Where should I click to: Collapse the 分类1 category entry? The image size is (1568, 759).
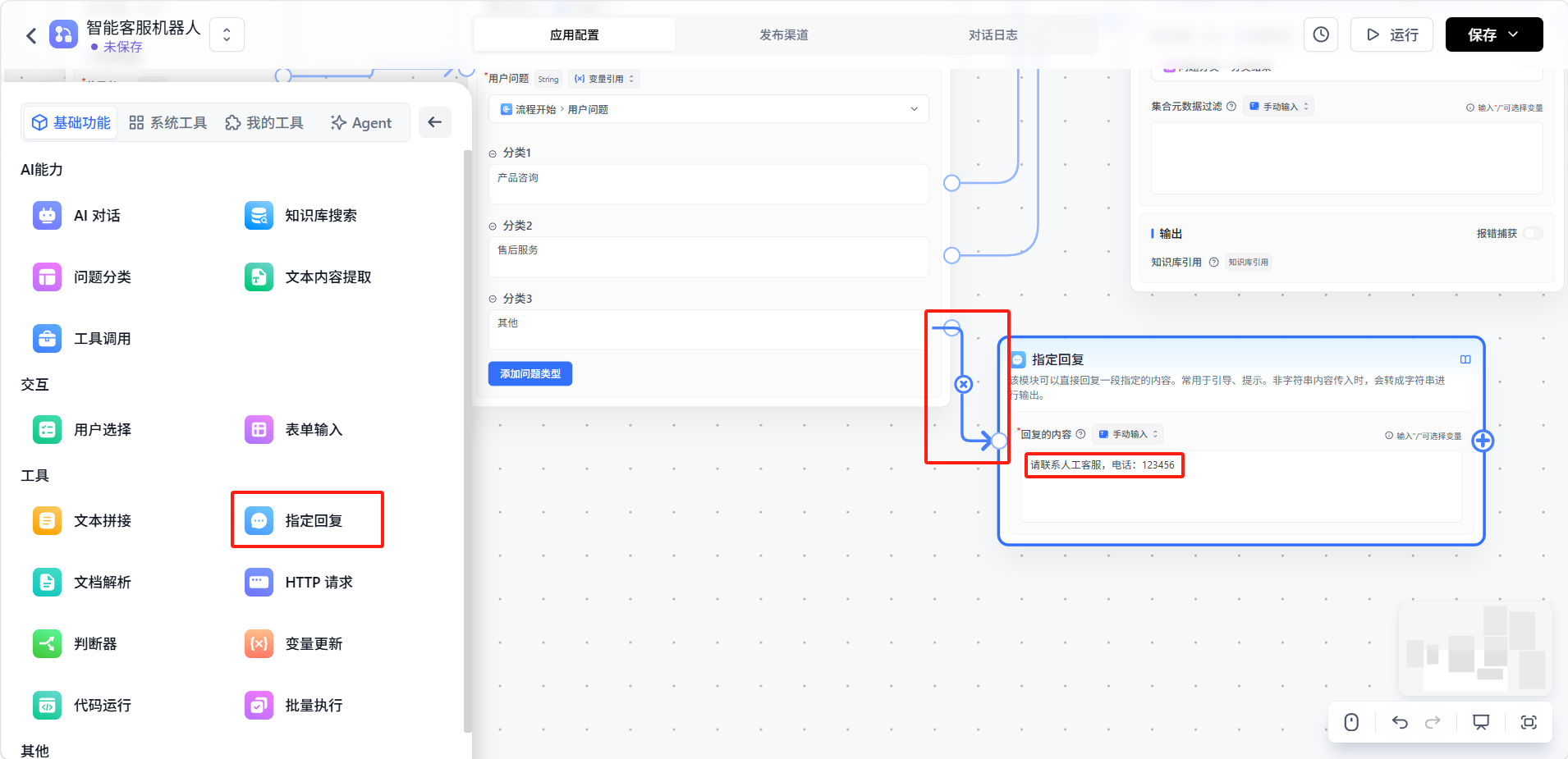(493, 153)
